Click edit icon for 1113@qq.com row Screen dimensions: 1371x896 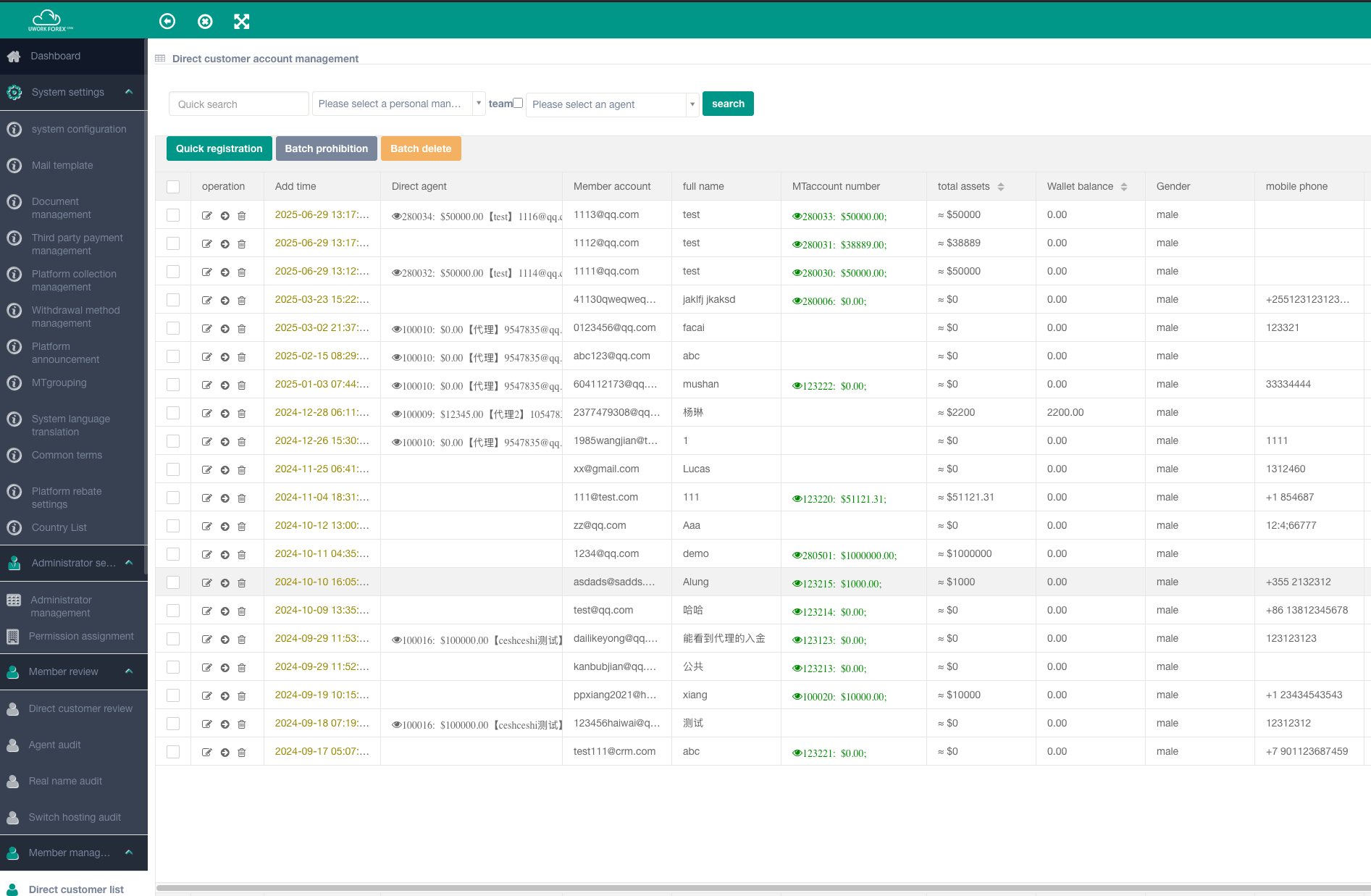(207, 215)
